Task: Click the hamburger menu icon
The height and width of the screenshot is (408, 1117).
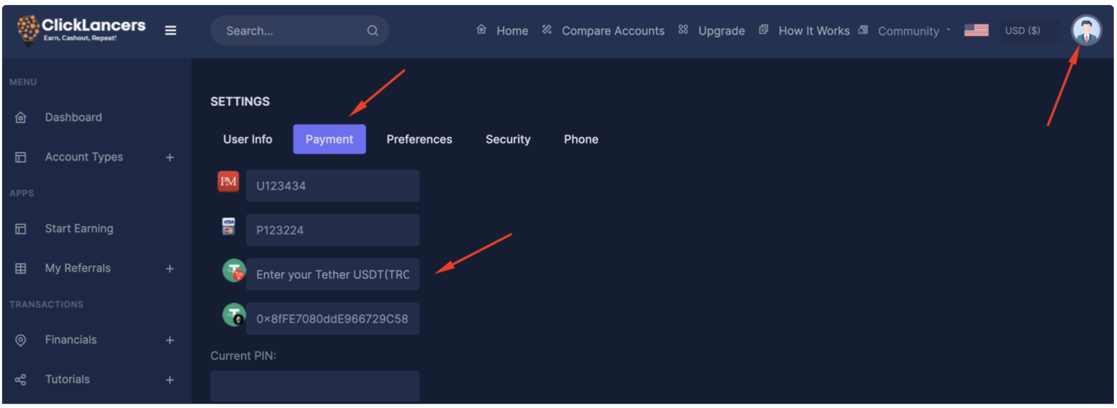Action: [x=170, y=30]
